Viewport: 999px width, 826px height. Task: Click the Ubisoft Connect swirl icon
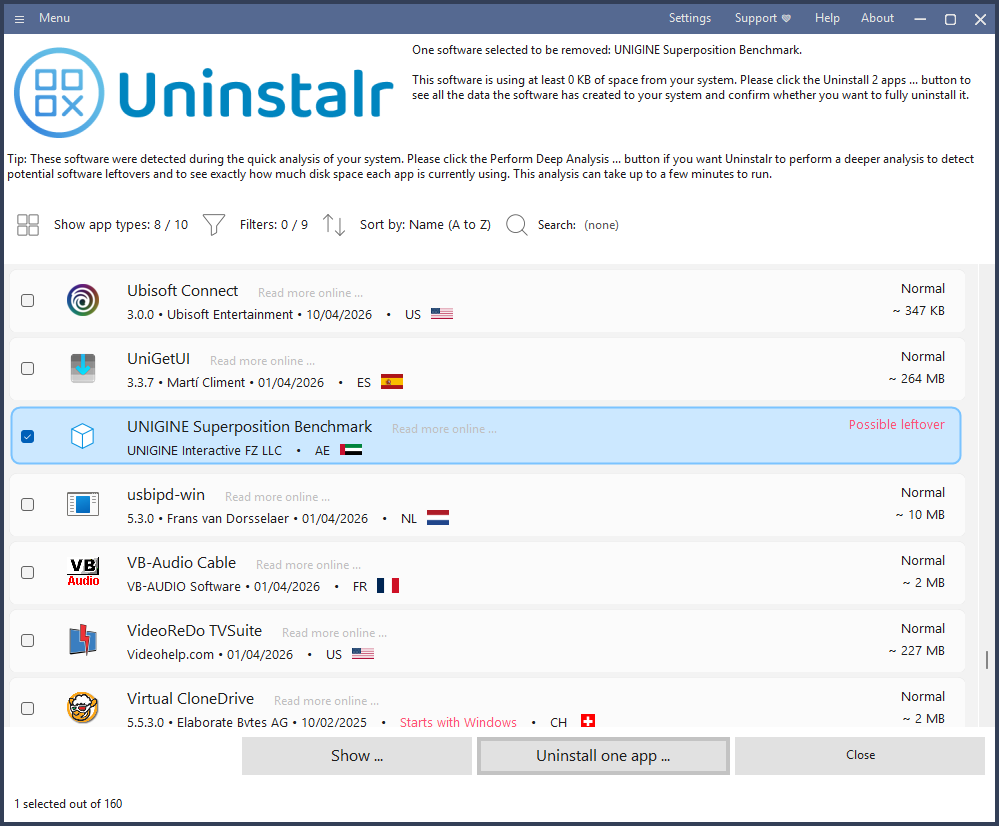click(x=83, y=300)
